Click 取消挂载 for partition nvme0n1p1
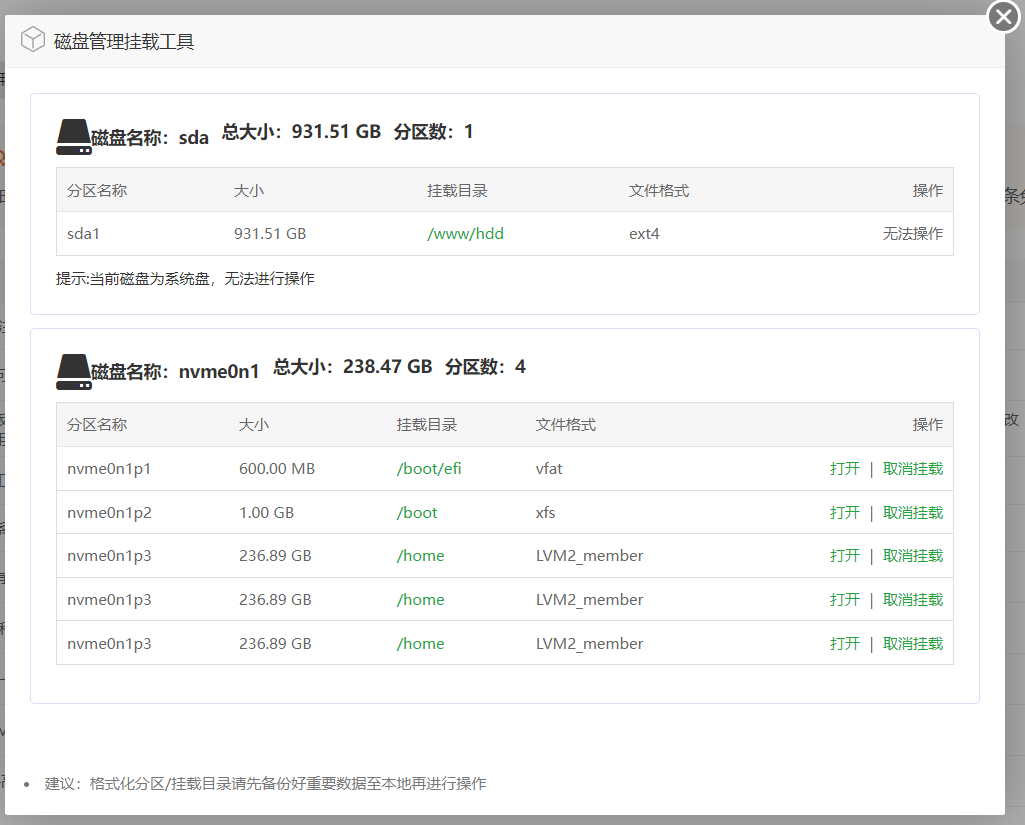Image resolution: width=1025 pixels, height=825 pixels. [x=913, y=469]
